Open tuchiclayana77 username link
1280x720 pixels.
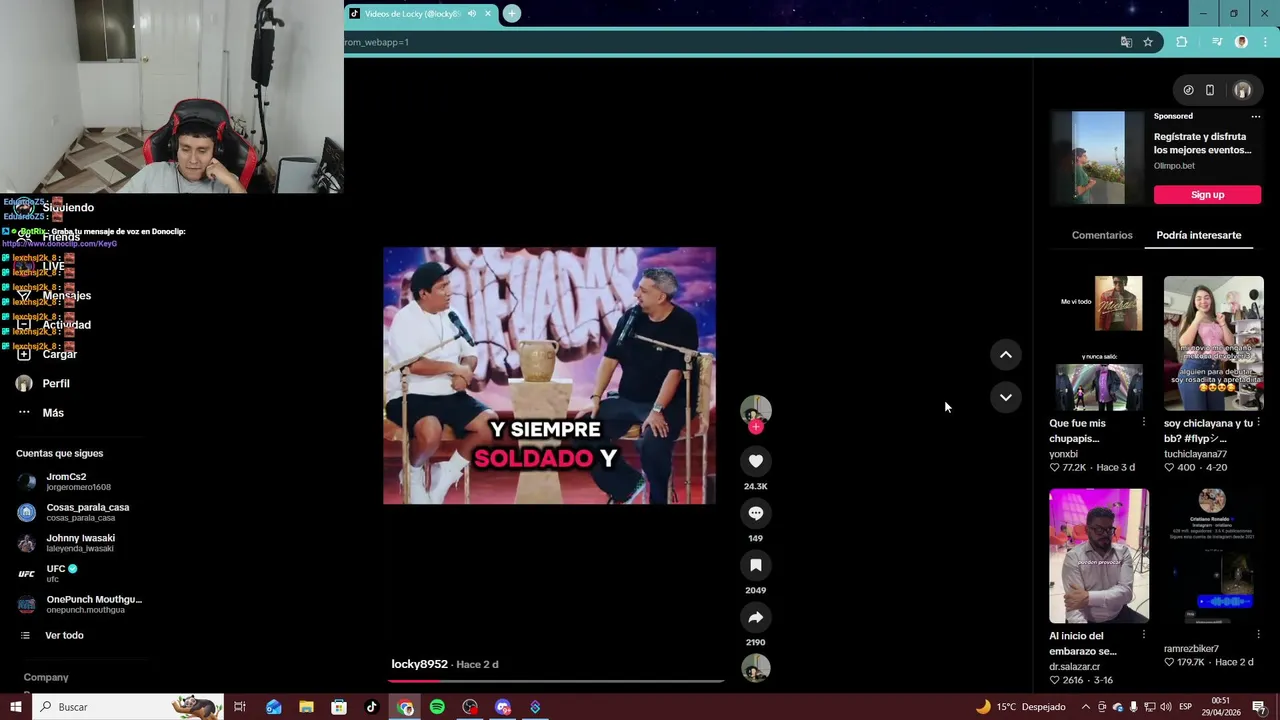pos(1195,454)
